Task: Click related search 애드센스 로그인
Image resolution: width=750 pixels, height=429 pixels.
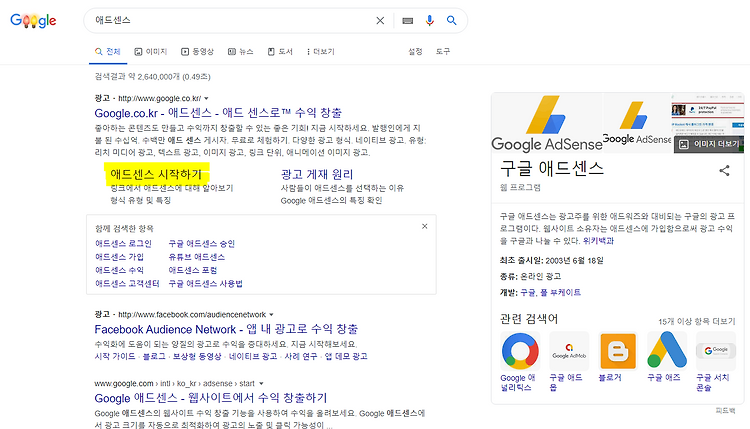Action: [x=123, y=243]
